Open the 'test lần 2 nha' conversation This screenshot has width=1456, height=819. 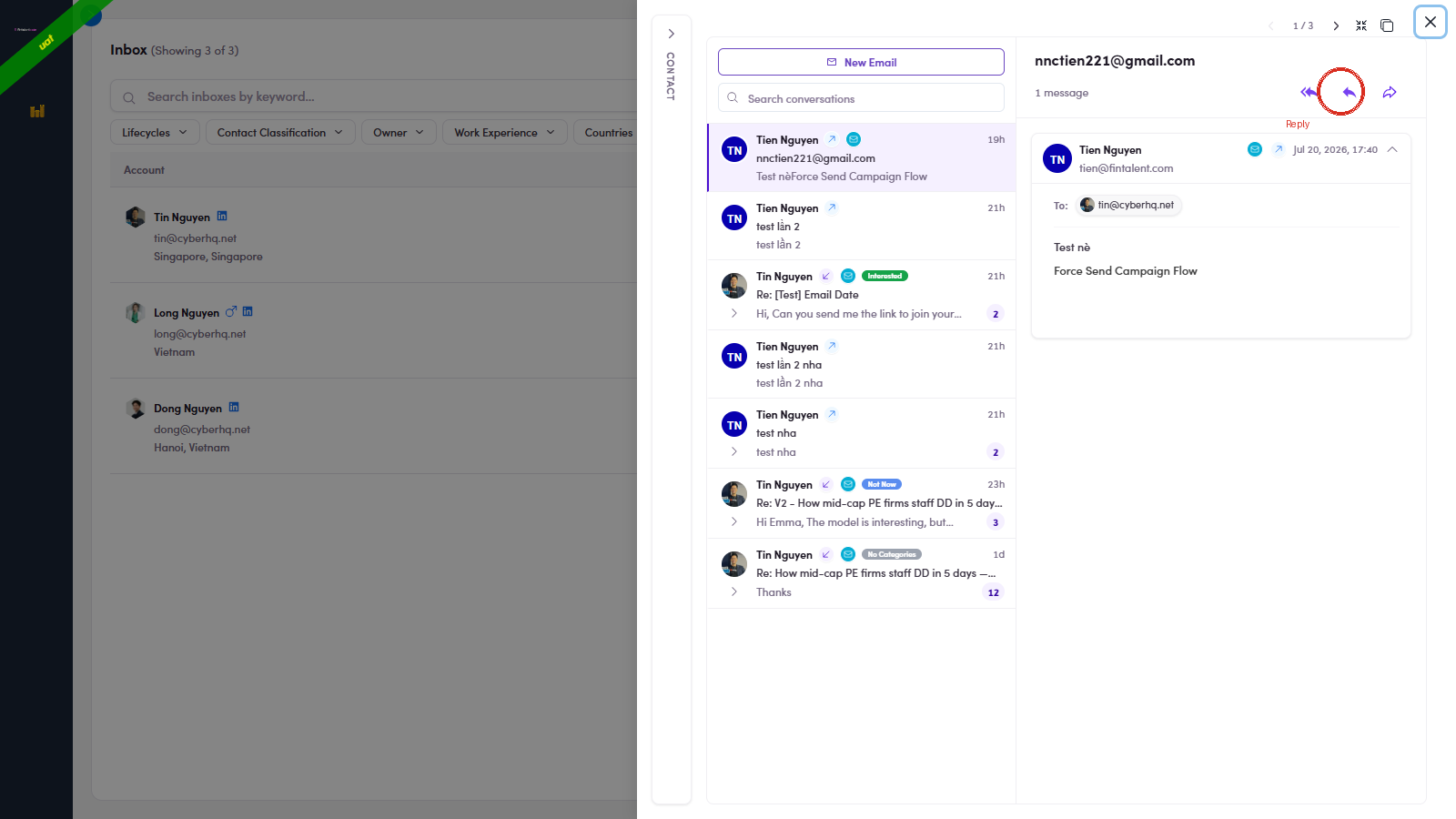point(861,364)
